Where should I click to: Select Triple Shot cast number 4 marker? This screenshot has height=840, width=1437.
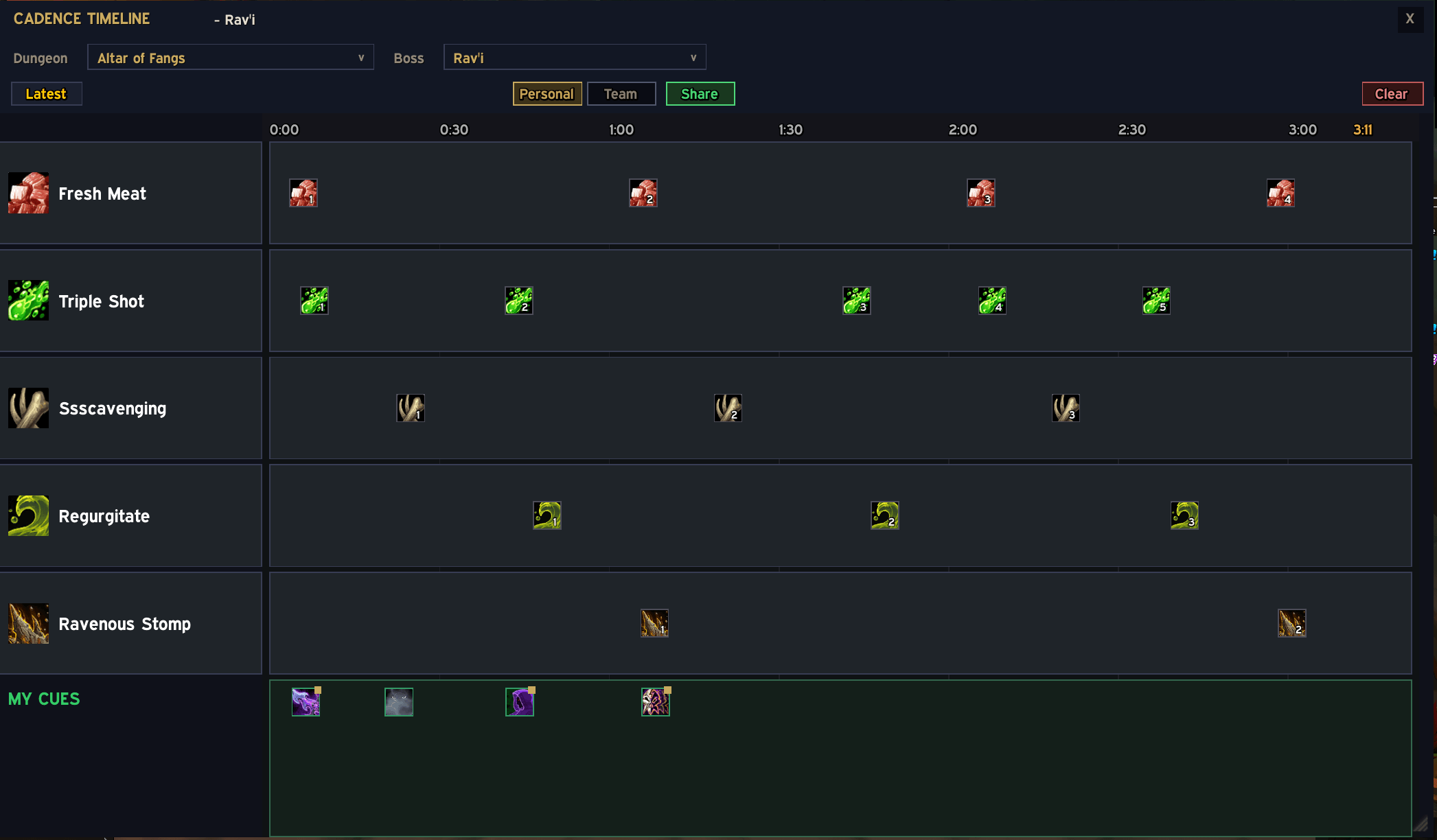click(993, 301)
